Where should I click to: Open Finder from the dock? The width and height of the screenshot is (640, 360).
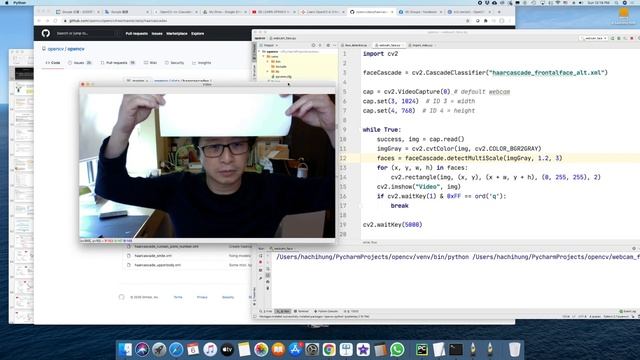(125, 349)
